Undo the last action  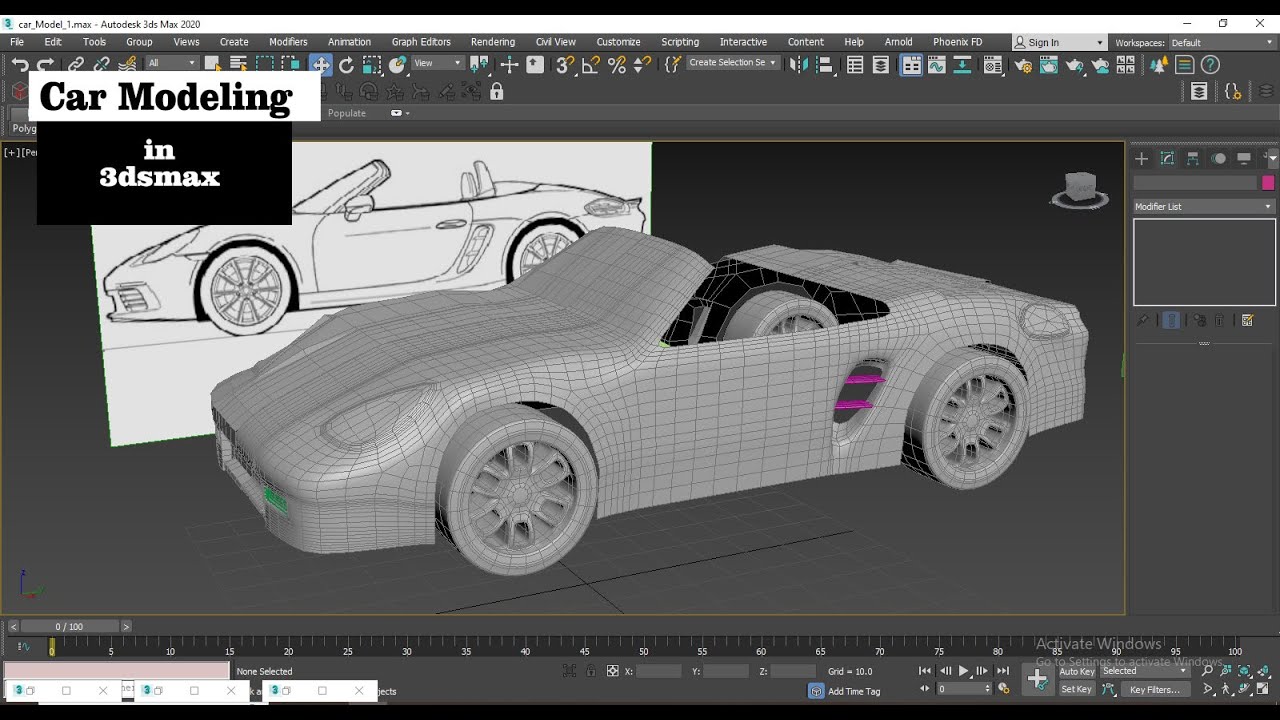point(20,65)
